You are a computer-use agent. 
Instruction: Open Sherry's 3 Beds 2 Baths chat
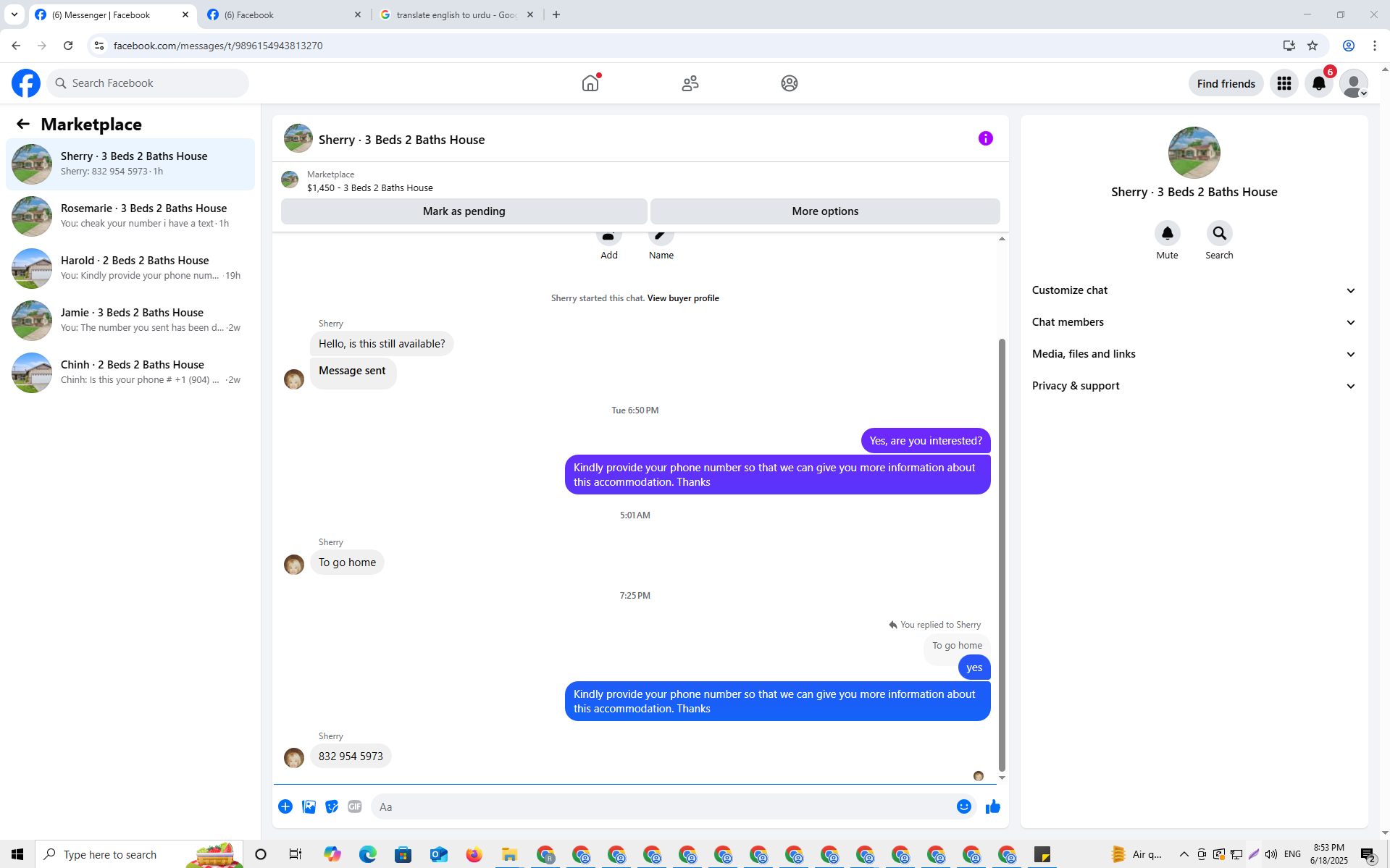click(x=130, y=164)
